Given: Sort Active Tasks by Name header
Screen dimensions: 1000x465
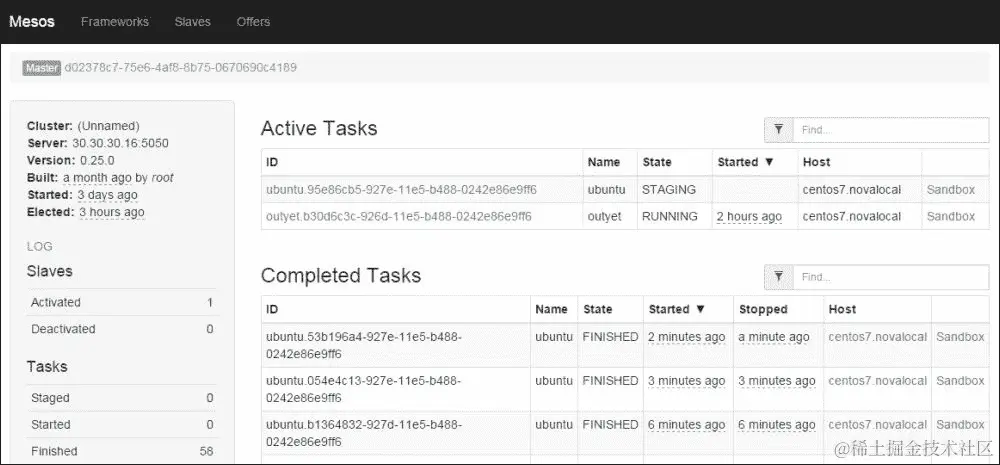Looking at the screenshot, I should [x=603, y=162].
